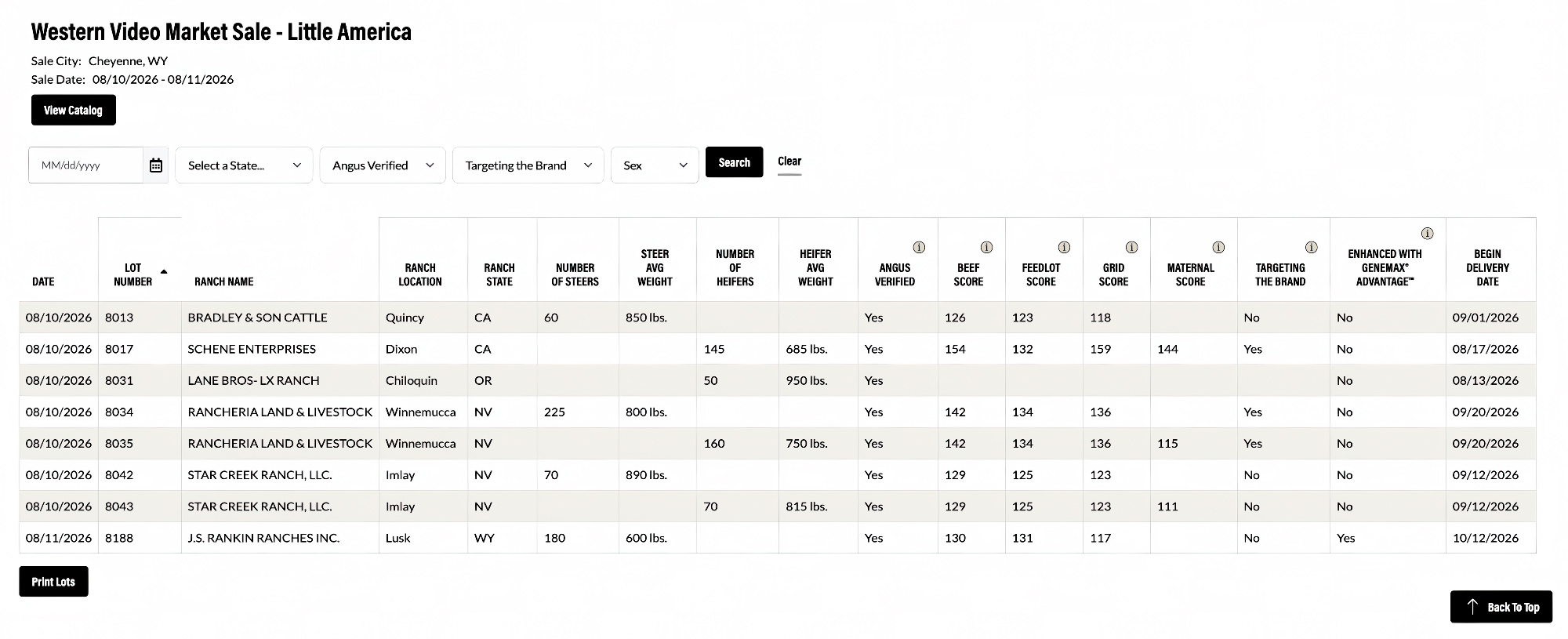The width and height of the screenshot is (1568, 639).
Task: Click the Maternal Score info icon
Action: pos(1218,248)
